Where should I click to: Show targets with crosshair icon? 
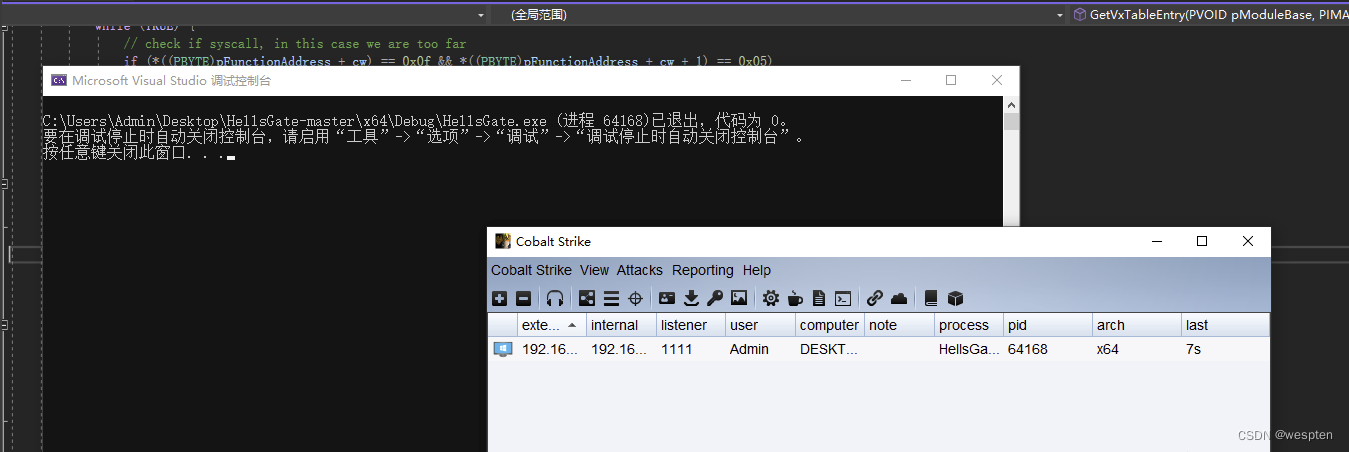[635, 298]
